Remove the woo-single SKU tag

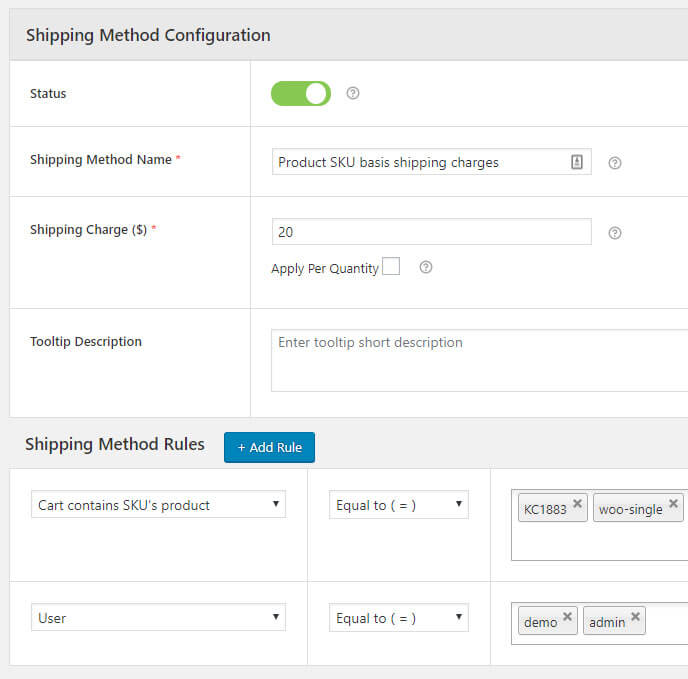673,504
